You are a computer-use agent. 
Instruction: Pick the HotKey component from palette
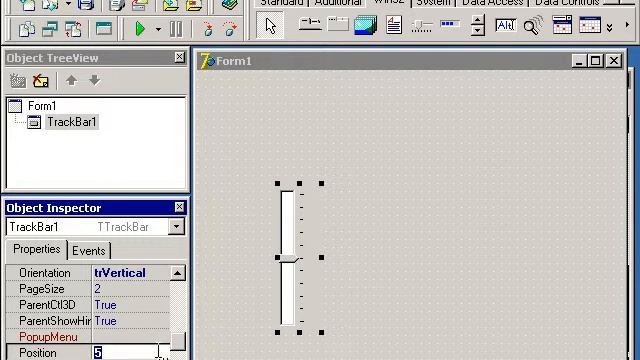point(506,25)
